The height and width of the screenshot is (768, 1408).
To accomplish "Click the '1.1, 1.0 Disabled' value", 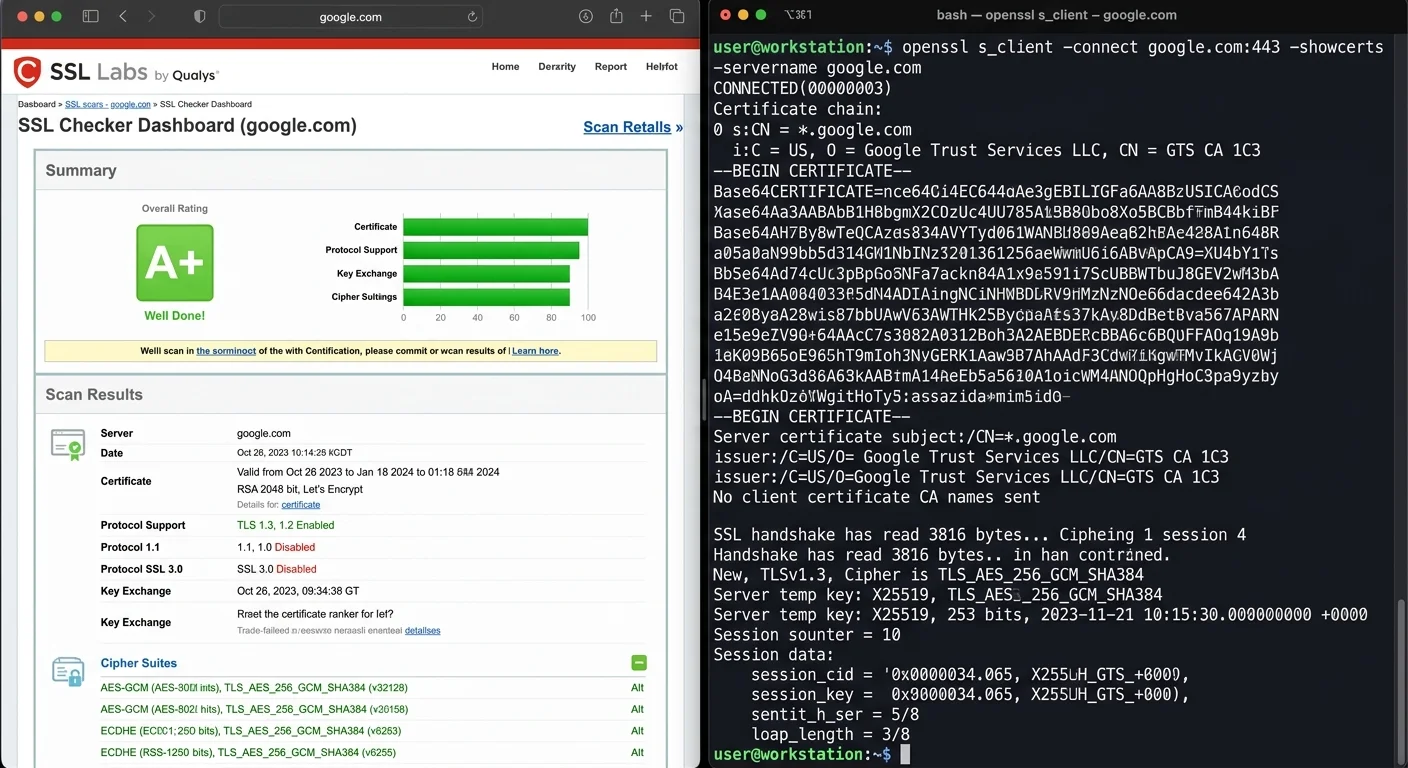I will 276,547.
